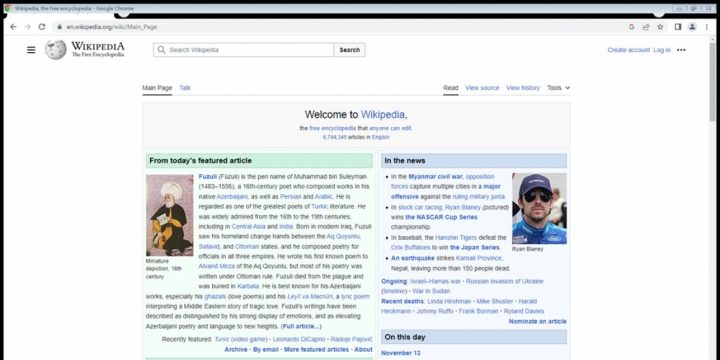Switch to the Talk tab
720x360 pixels.
[x=185, y=88]
